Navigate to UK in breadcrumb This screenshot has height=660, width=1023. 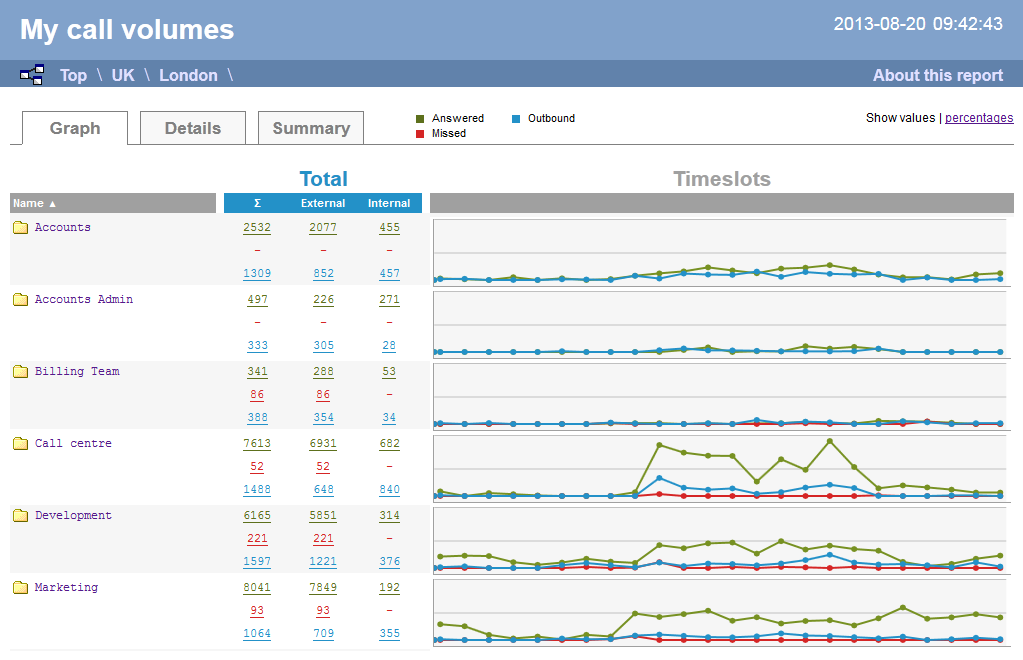point(122,75)
